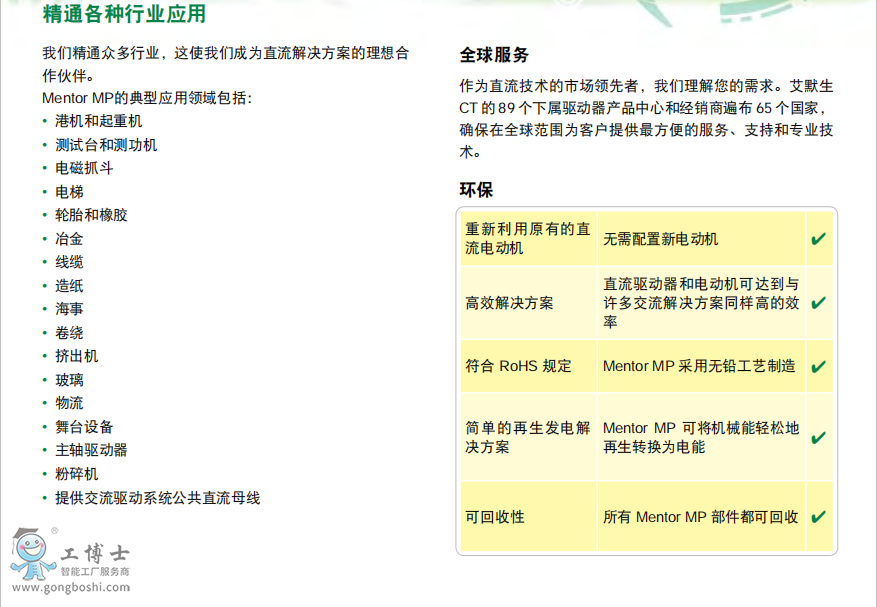Click the table cell 高效解决方案
877x607 pixels.
pyautogui.click(x=528, y=303)
